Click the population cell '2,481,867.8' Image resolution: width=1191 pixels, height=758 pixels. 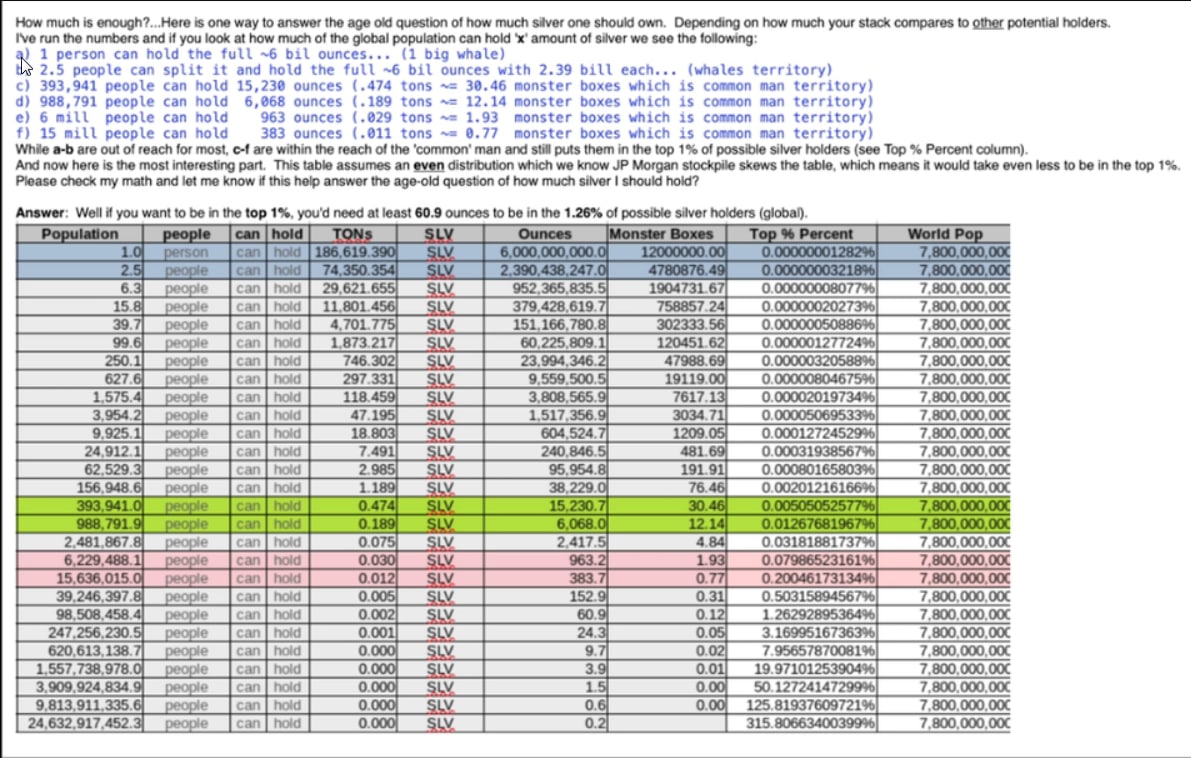(79, 542)
